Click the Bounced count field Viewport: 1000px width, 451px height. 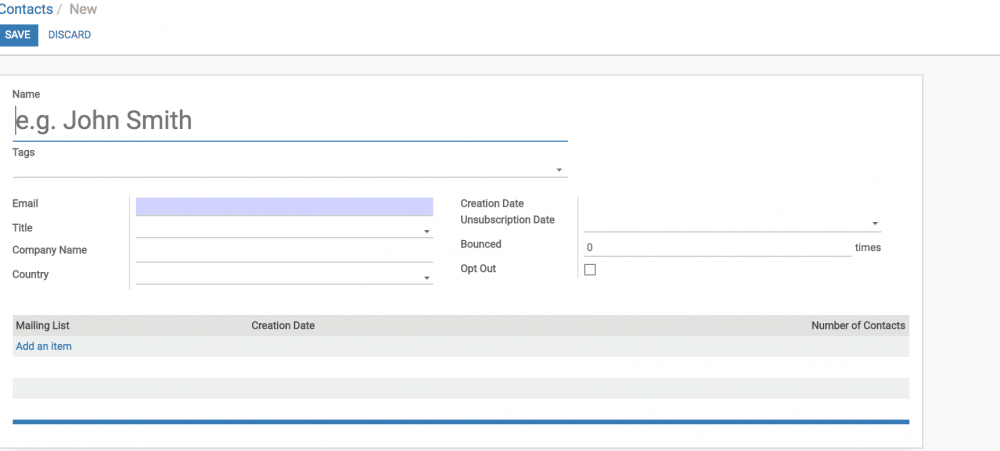pos(717,248)
